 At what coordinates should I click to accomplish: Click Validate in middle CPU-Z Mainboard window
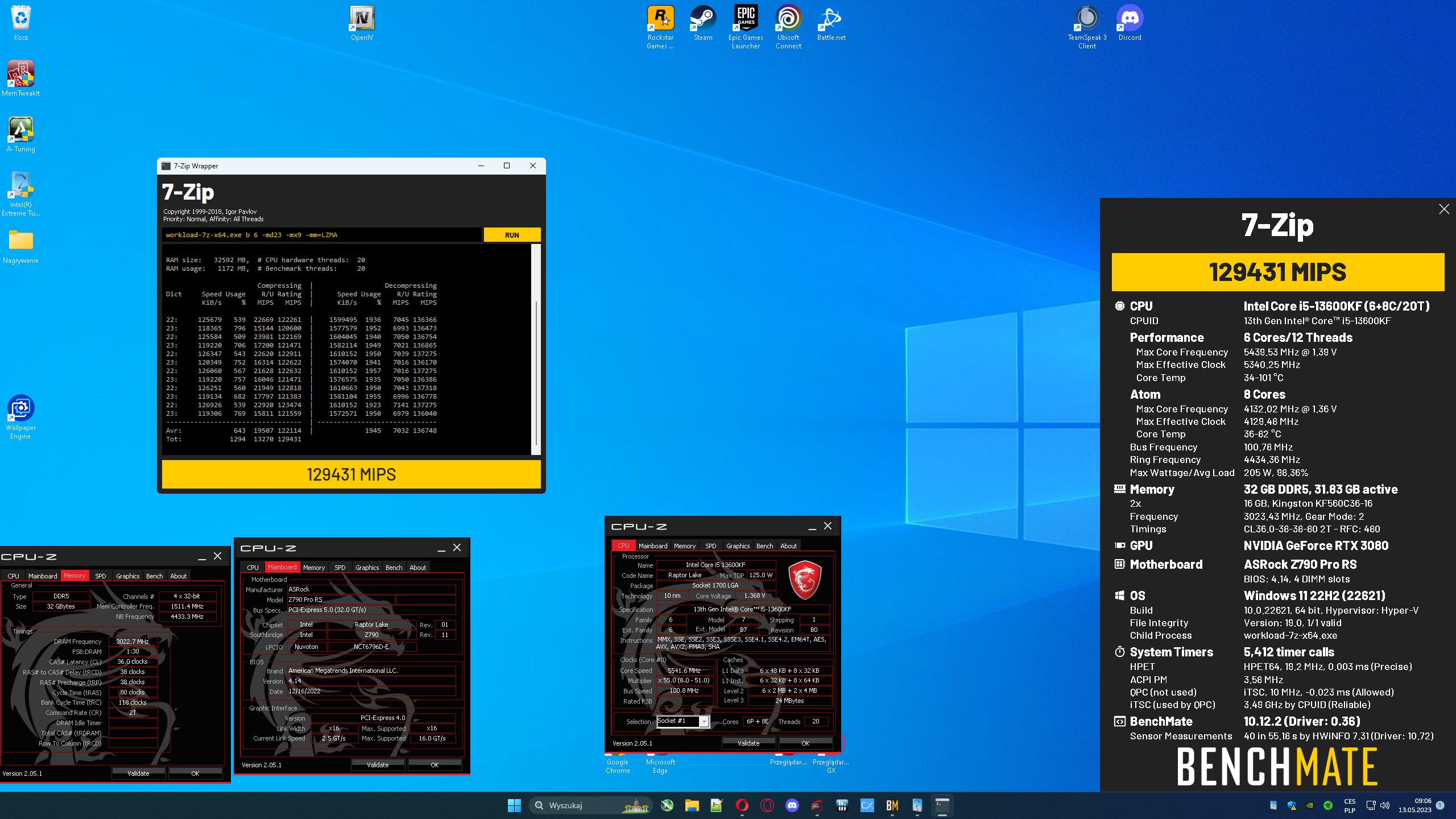point(378,765)
